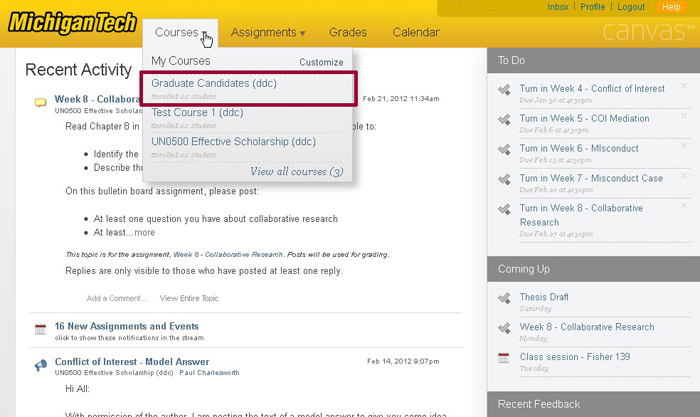Image resolution: width=700 pixels, height=417 pixels.
Task: Click icon beside Coming Up Week 8 item
Action: click(504, 328)
